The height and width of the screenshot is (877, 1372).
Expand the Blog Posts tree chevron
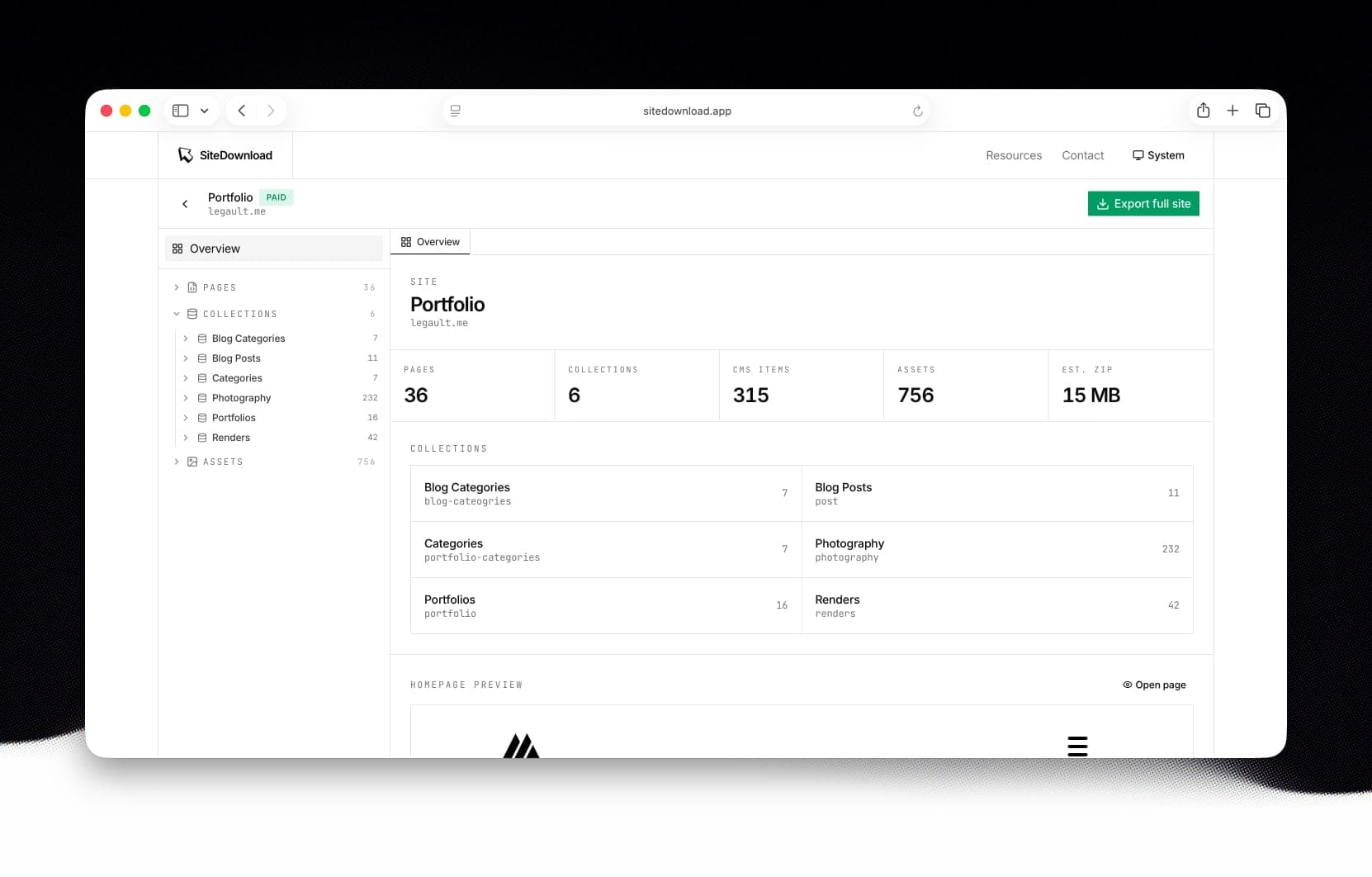tap(186, 358)
